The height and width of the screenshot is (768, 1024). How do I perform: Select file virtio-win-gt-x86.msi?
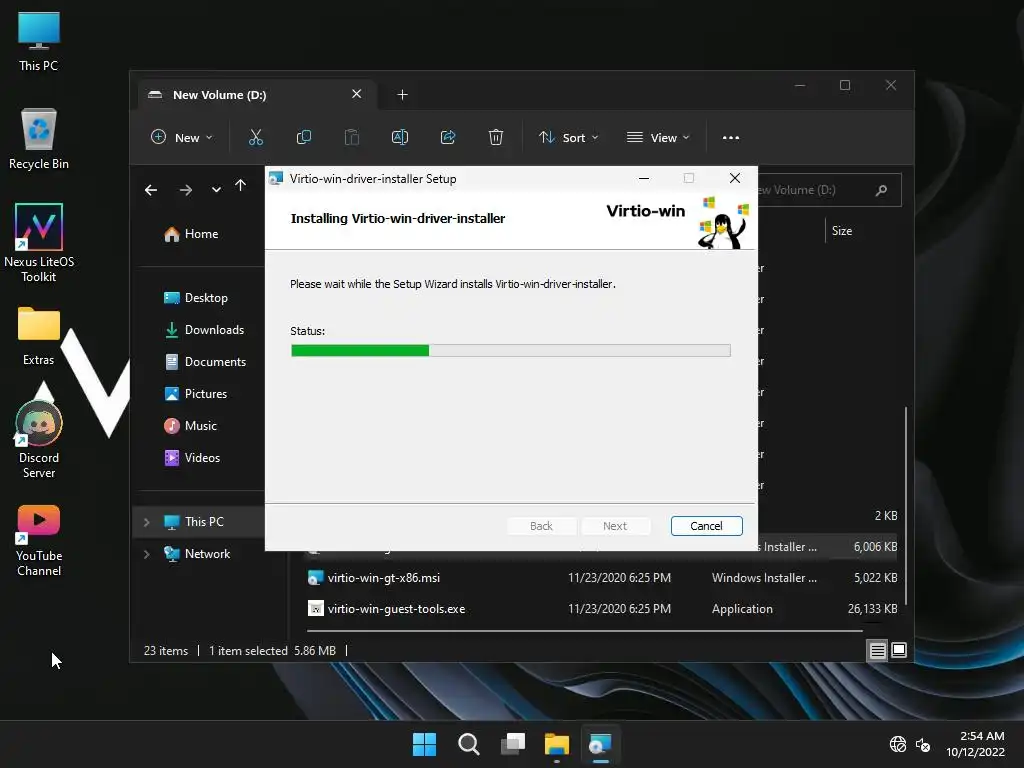(384, 578)
